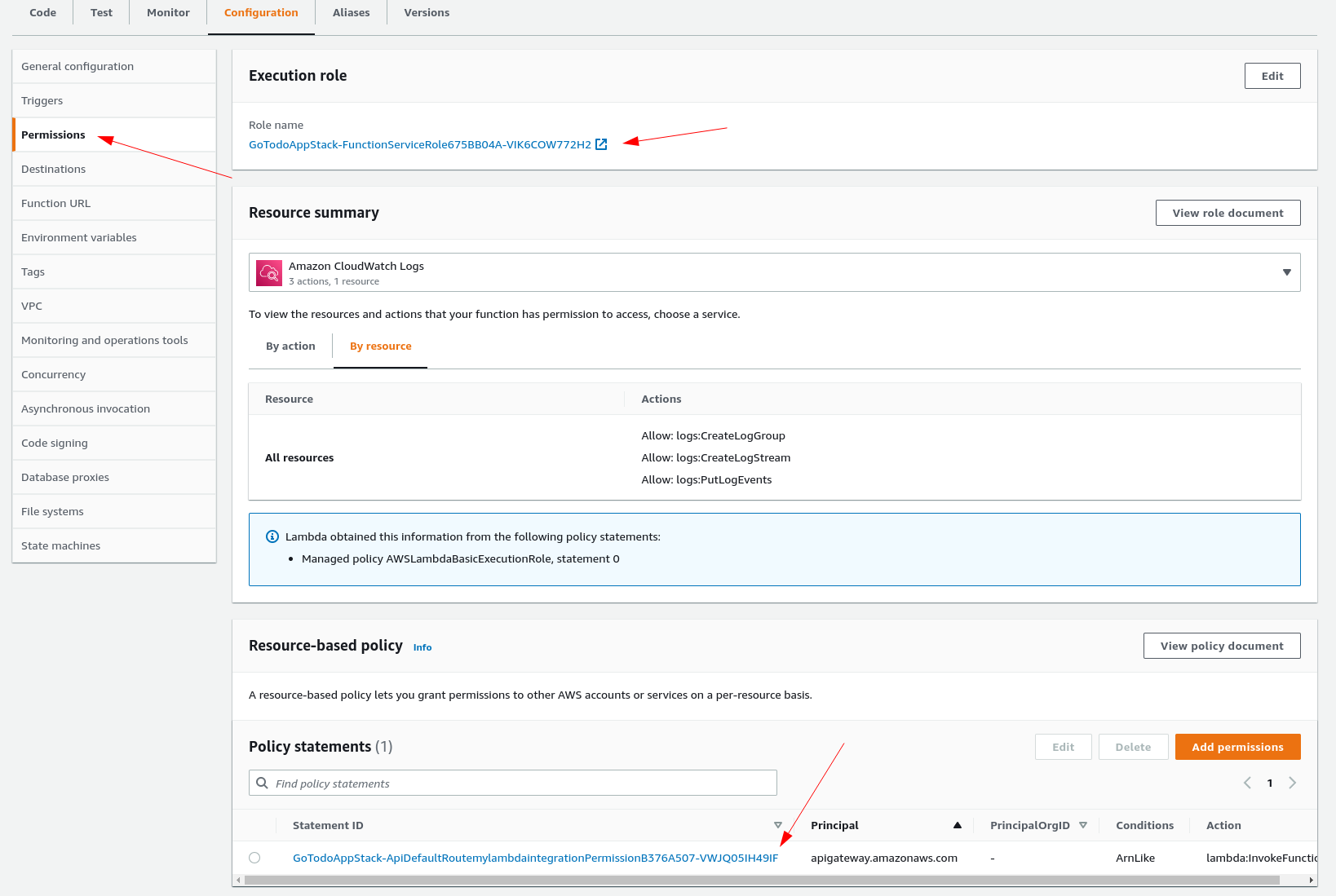Open Database proxies section
This screenshot has height=896, width=1336.
click(x=114, y=478)
